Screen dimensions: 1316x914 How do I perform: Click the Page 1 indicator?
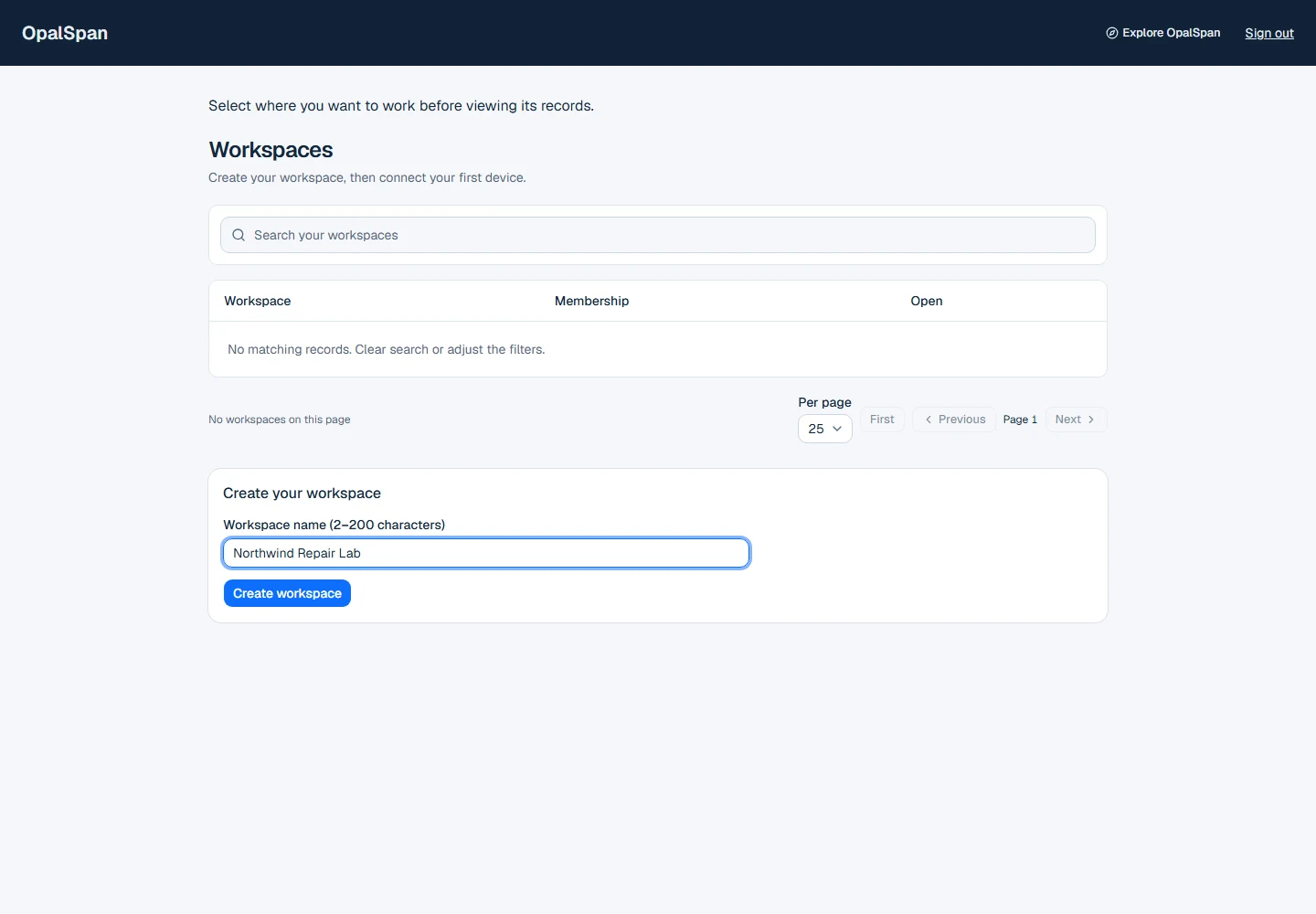click(x=1020, y=420)
